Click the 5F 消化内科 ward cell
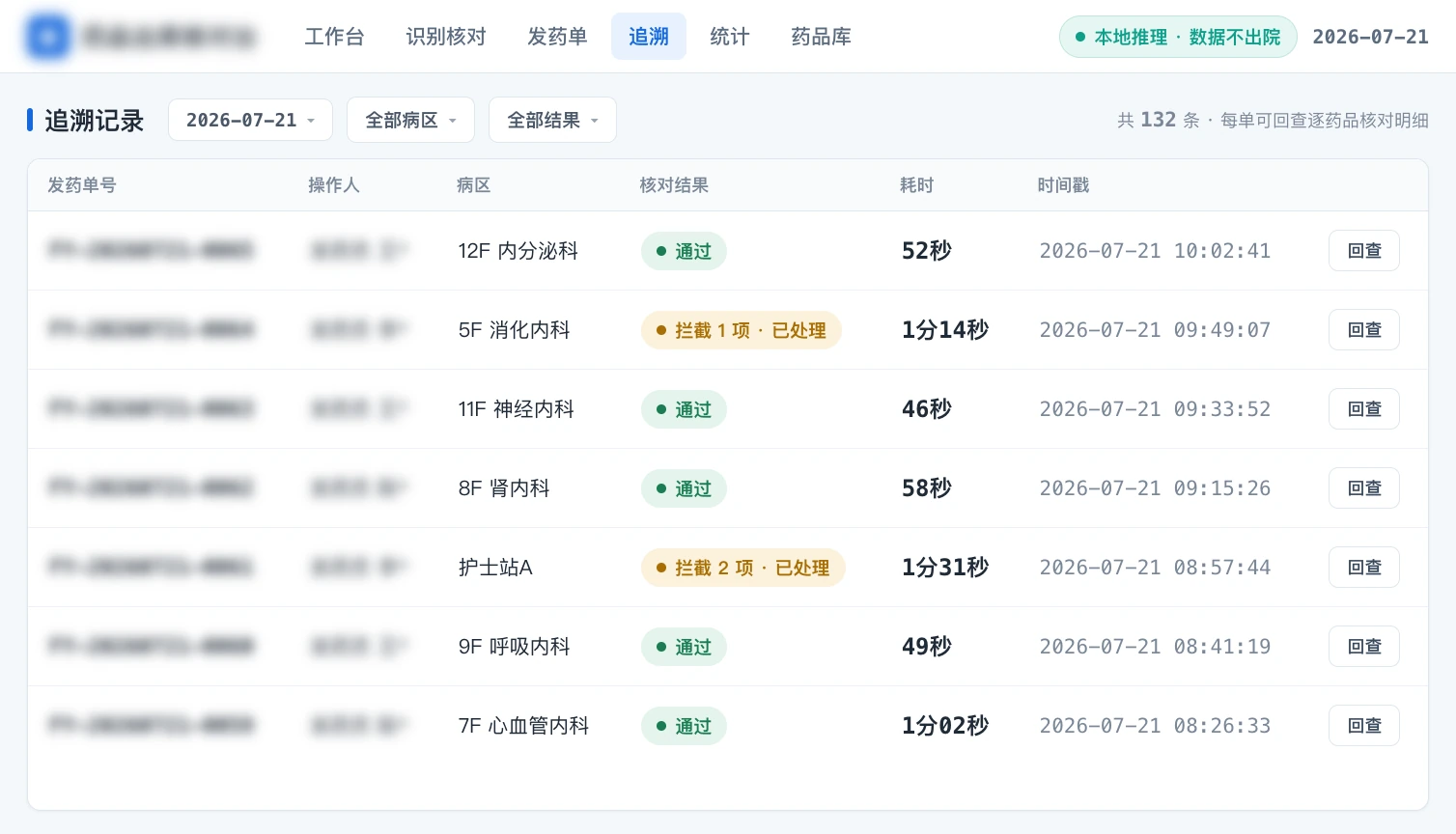The height and width of the screenshot is (834, 1456). click(x=514, y=330)
